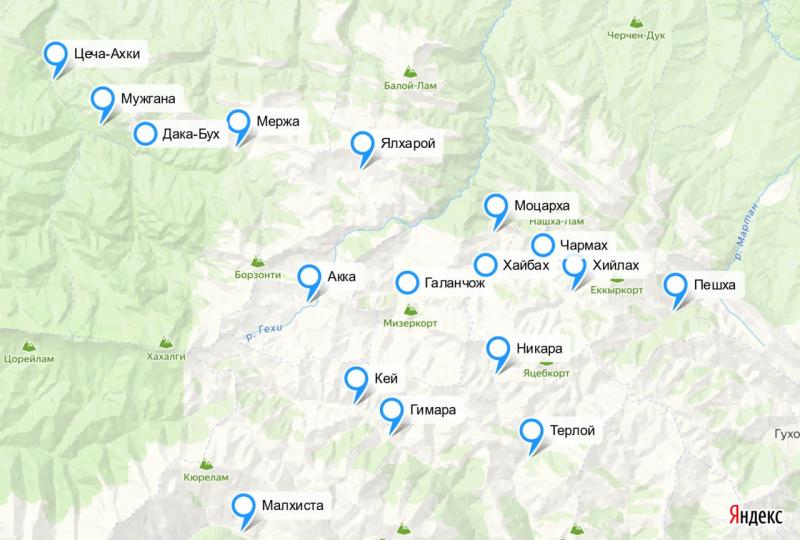Click the Балой-Лам mountain peak icon

[410, 71]
